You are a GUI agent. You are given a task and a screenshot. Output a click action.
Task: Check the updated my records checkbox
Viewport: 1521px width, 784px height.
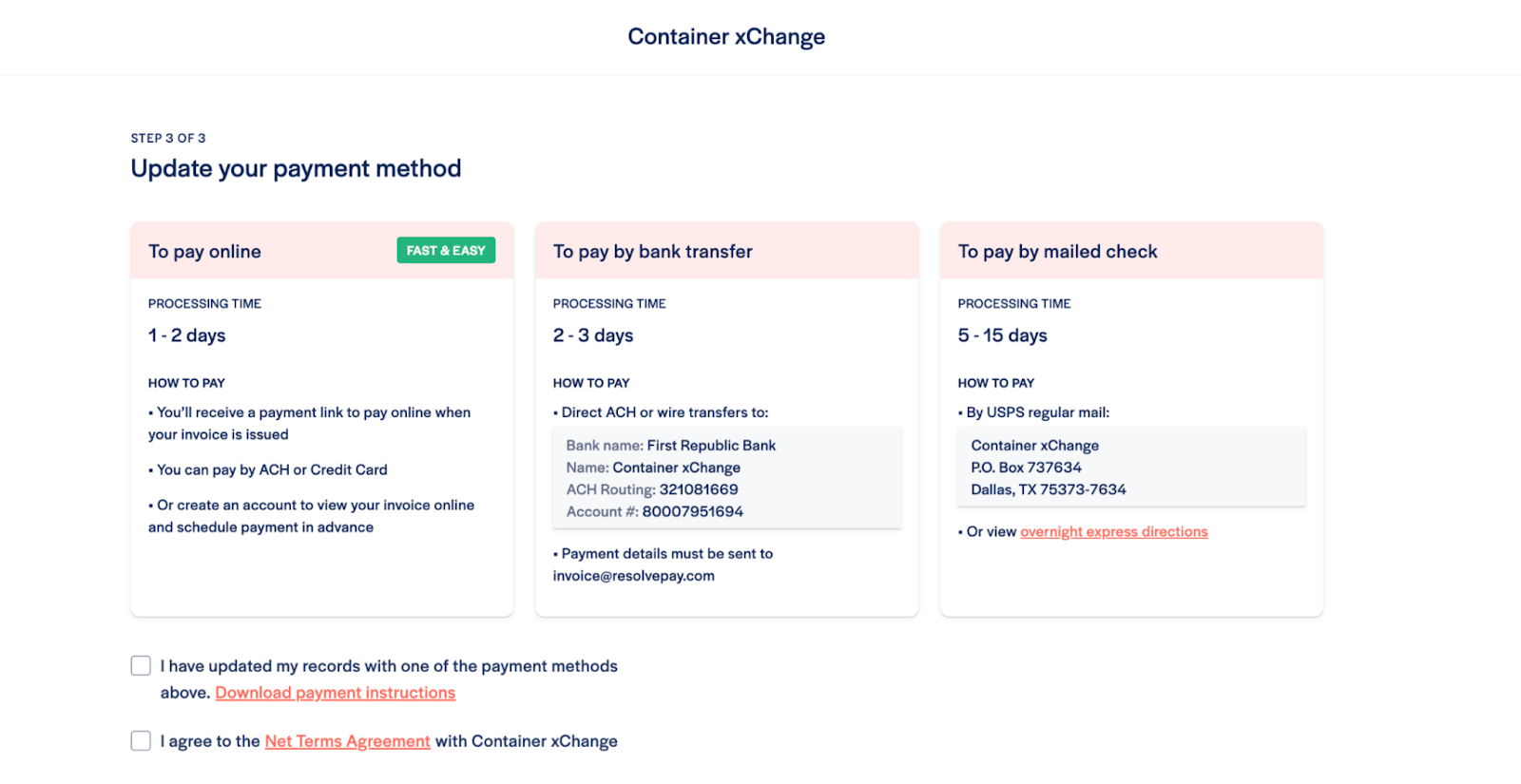[141, 666]
